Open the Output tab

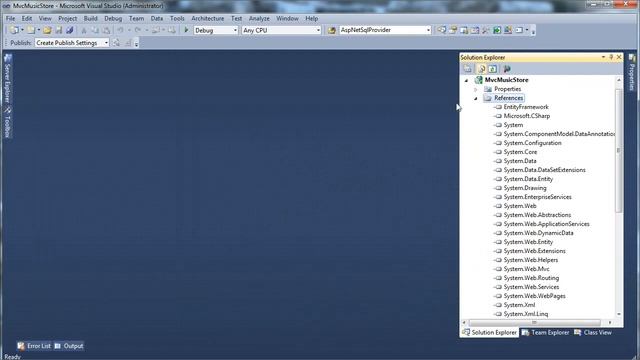point(69,346)
